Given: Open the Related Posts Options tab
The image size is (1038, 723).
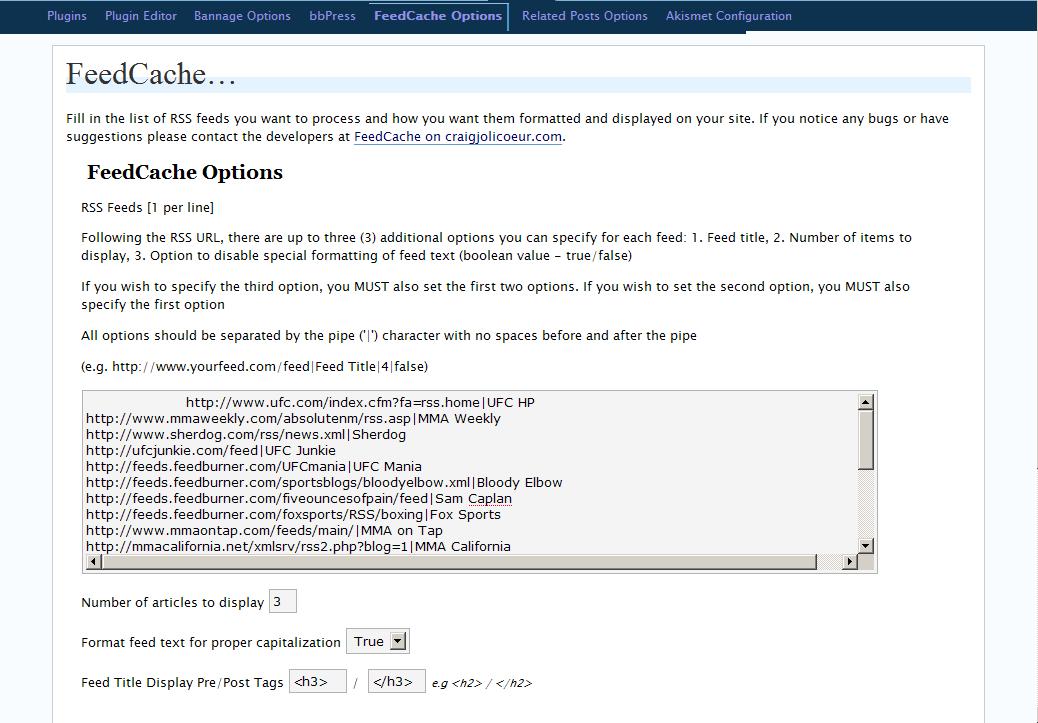Looking at the screenshot, I should point(585,16).
